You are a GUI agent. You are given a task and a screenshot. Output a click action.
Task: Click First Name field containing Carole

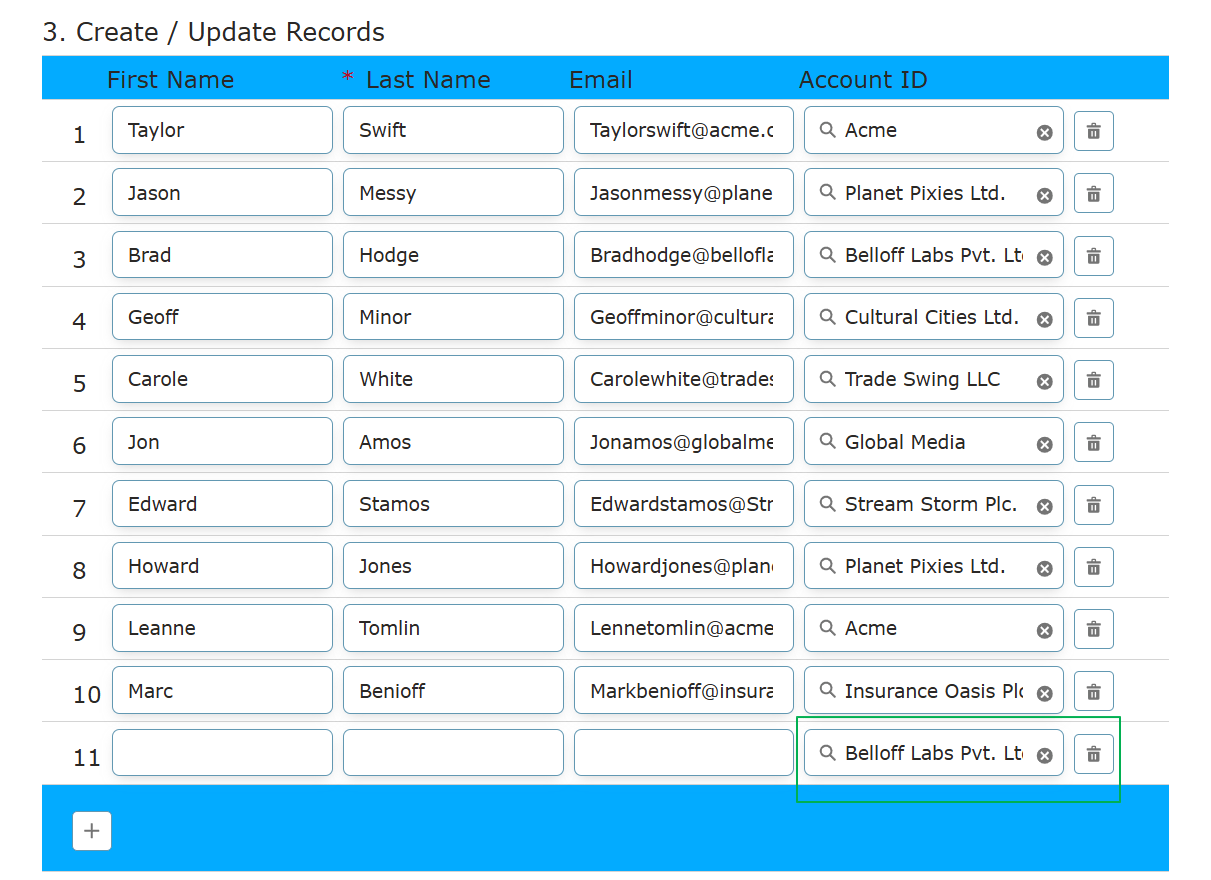pos(222,379)
